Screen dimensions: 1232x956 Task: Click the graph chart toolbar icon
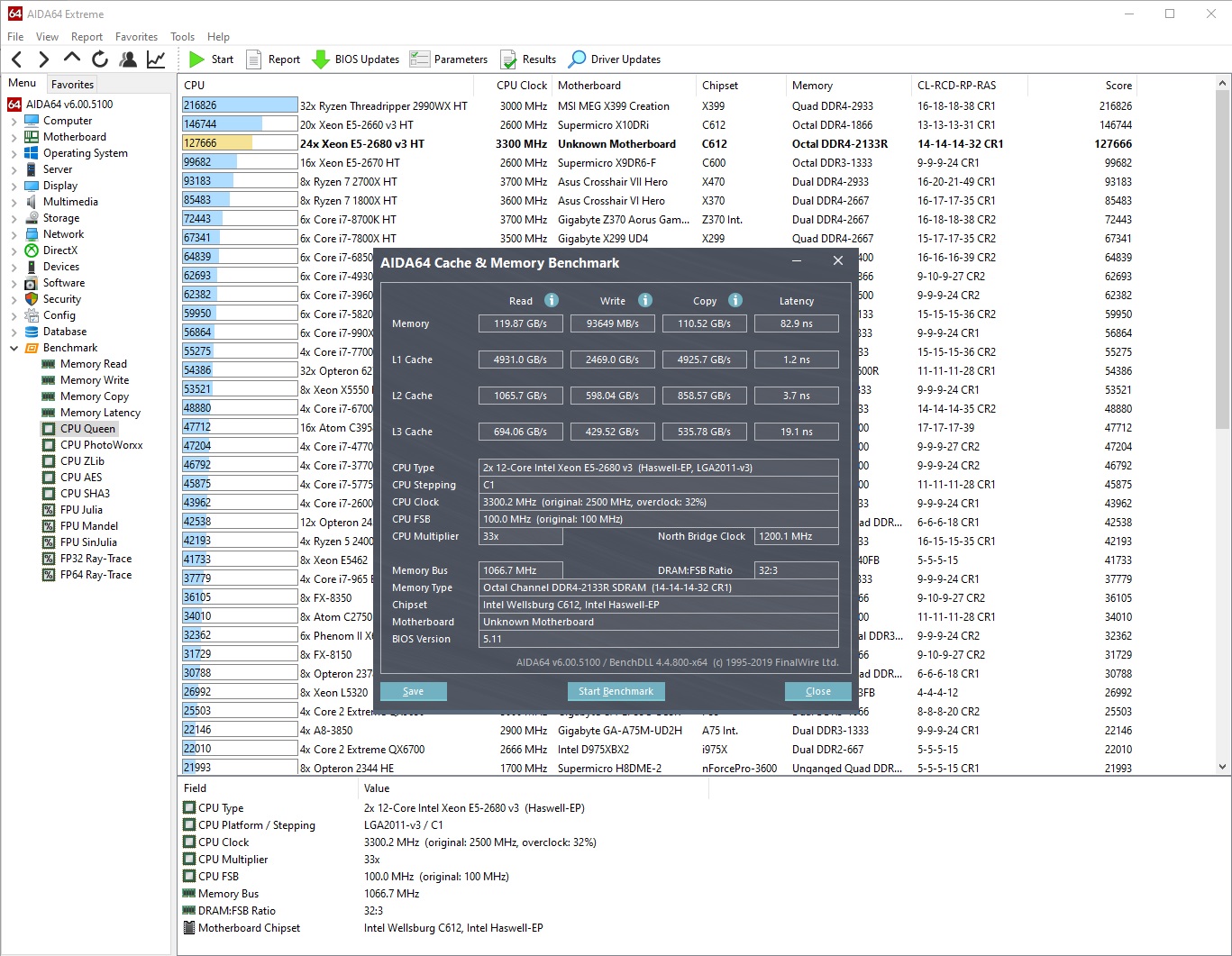coord(156,59)
